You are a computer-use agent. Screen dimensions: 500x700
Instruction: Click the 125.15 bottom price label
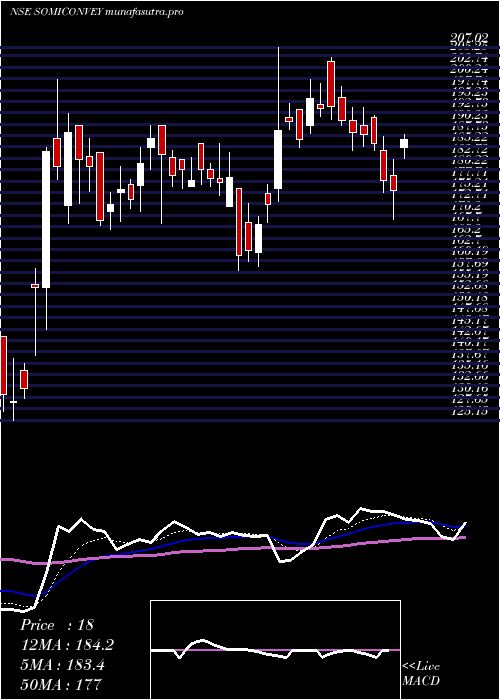click(x=468, y=411)
